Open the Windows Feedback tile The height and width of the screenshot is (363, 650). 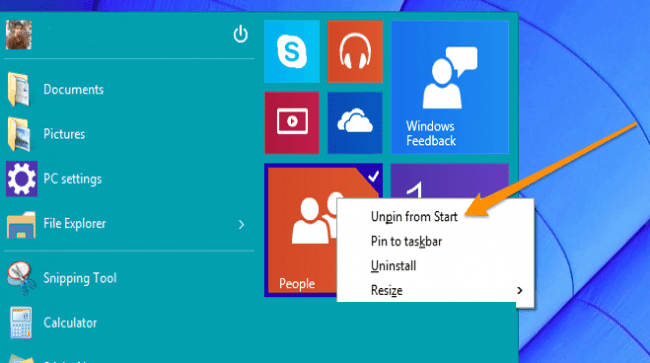coord(450,87)
